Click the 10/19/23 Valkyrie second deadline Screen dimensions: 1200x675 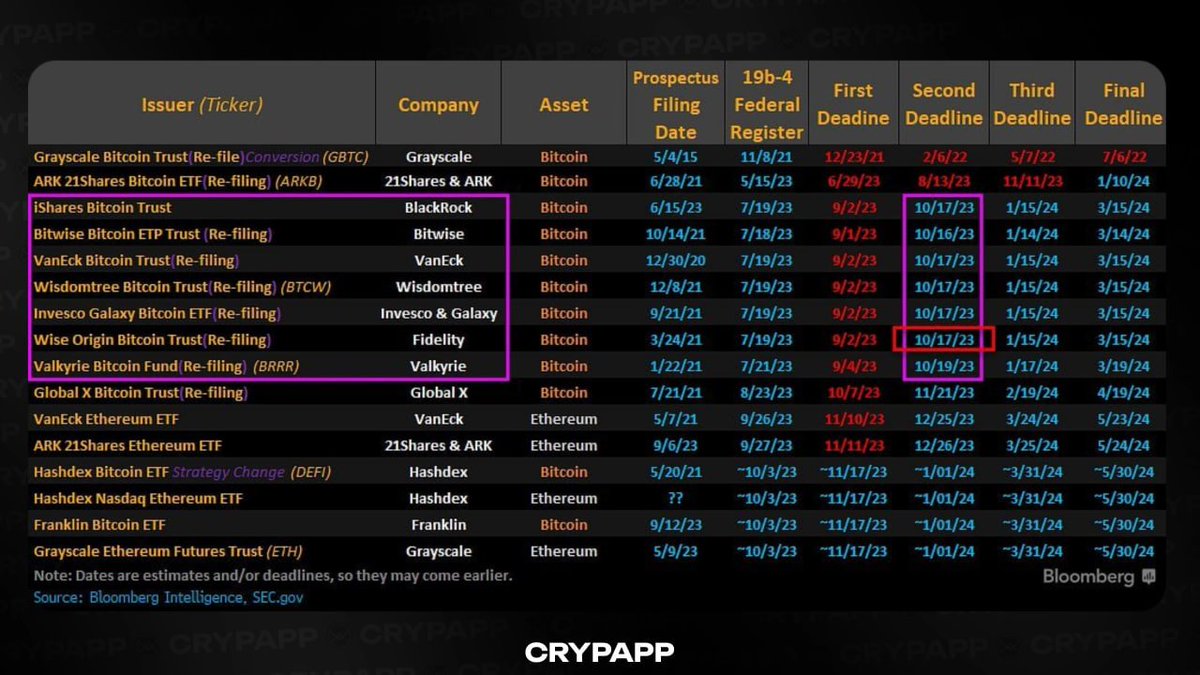[943, 366]
